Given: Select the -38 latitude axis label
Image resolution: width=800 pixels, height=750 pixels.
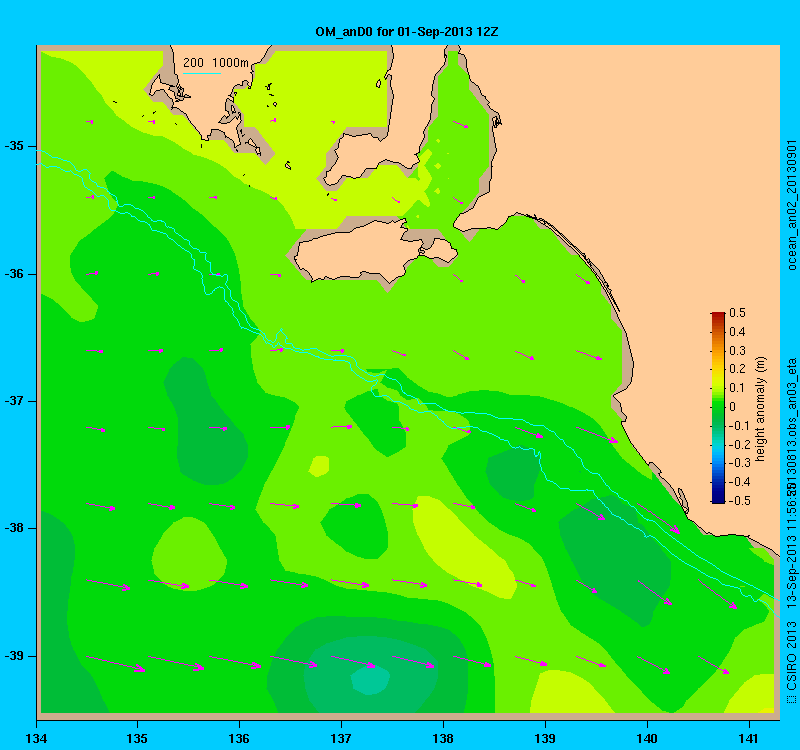Looking at the screenshot, I should click(x=14, y=528).
